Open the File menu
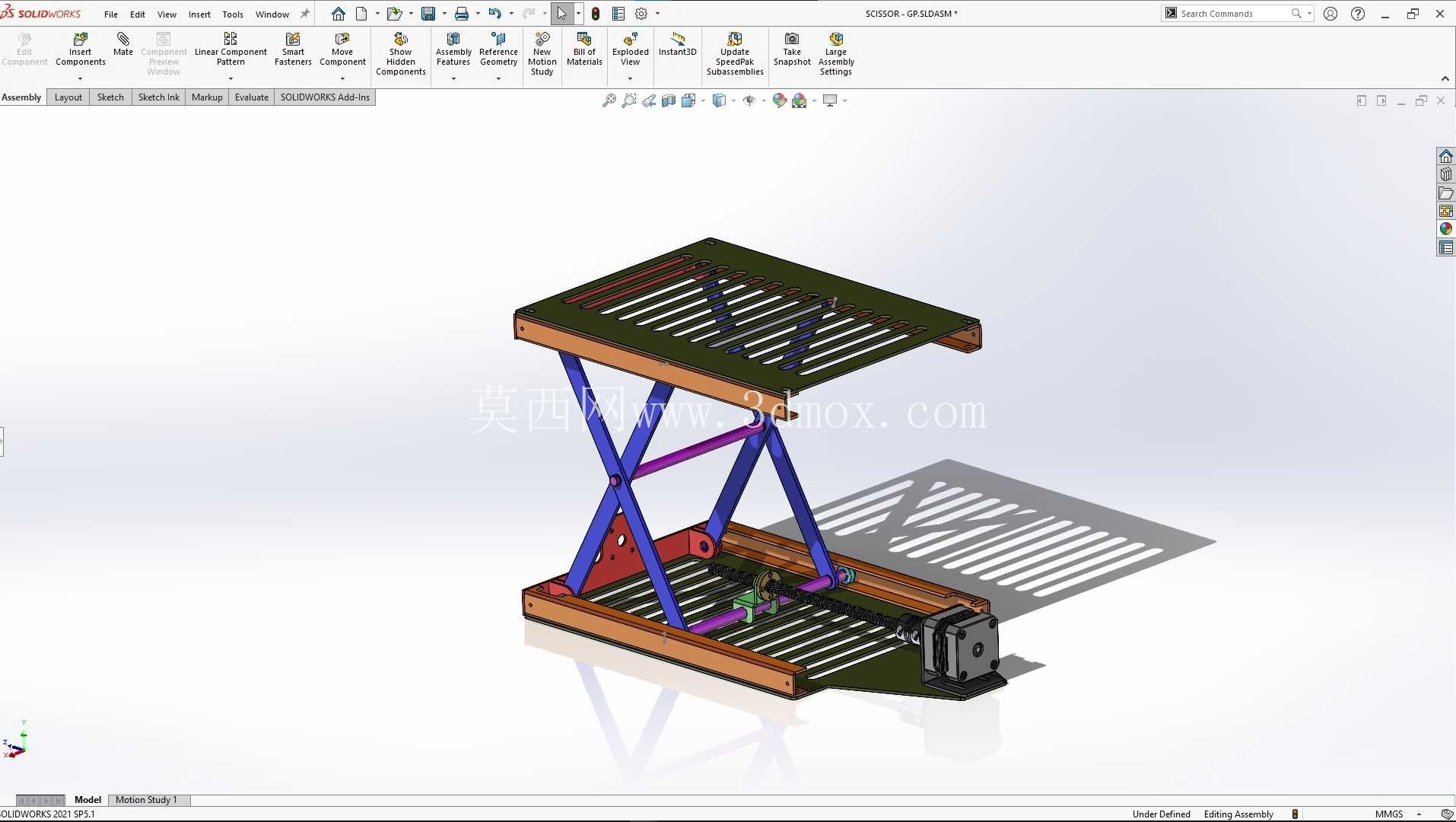 pyautogui.click(x=111, y=14)
